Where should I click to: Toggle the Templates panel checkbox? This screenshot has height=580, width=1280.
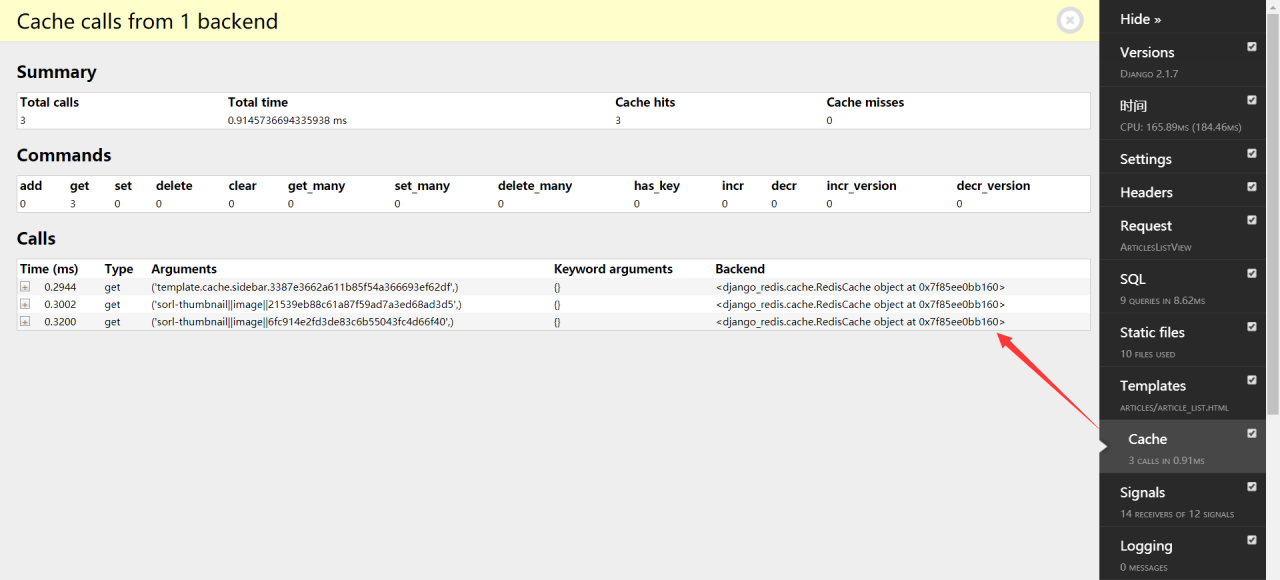pyautogui.click(x=1251, y=380)
